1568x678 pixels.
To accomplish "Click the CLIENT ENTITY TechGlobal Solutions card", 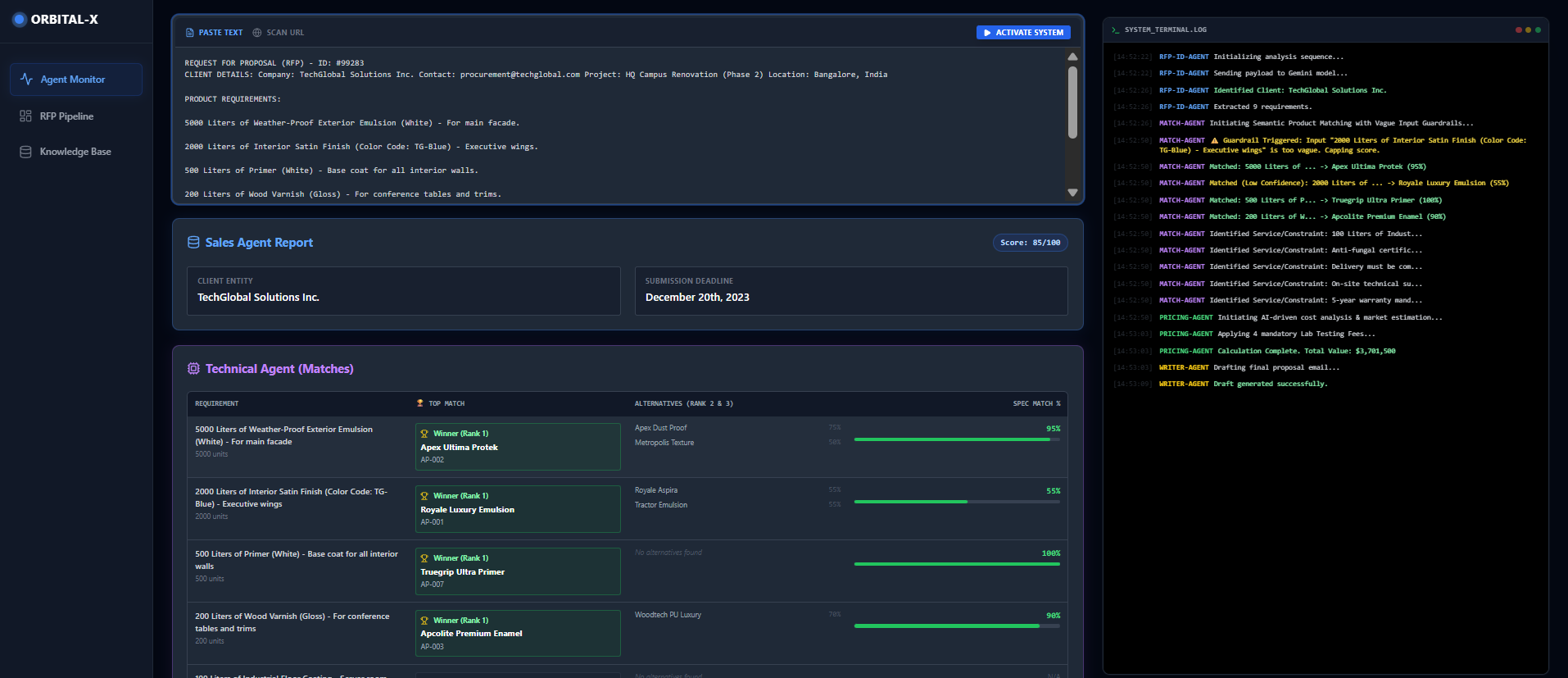I will coord(403,291).
